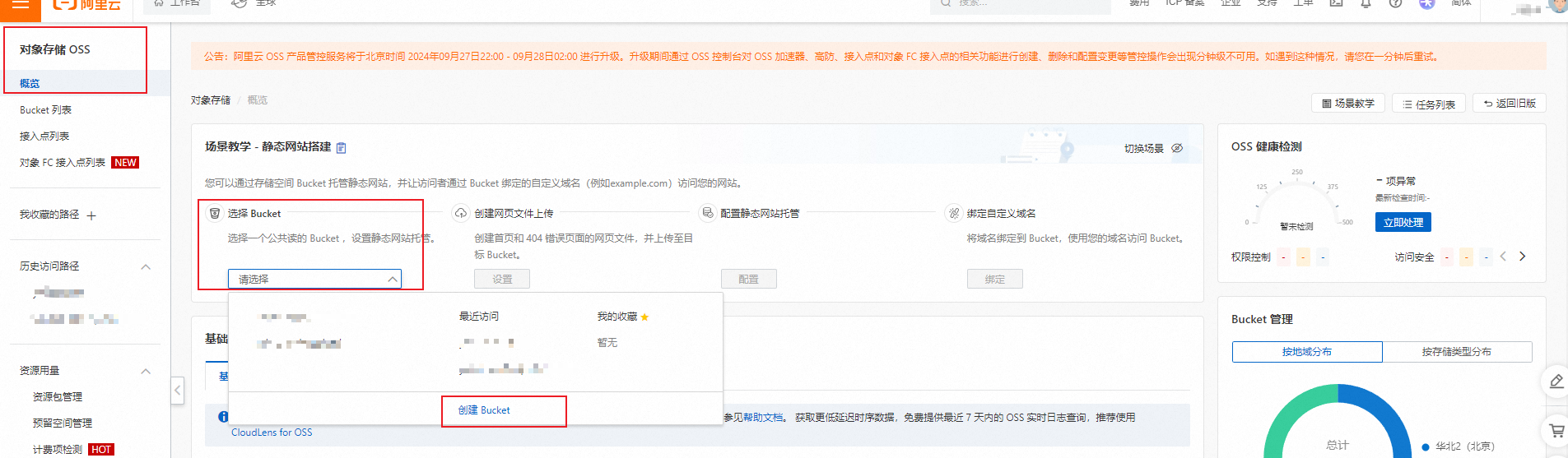Click 暂无 under 我的收藏

[x=607, y=343]
